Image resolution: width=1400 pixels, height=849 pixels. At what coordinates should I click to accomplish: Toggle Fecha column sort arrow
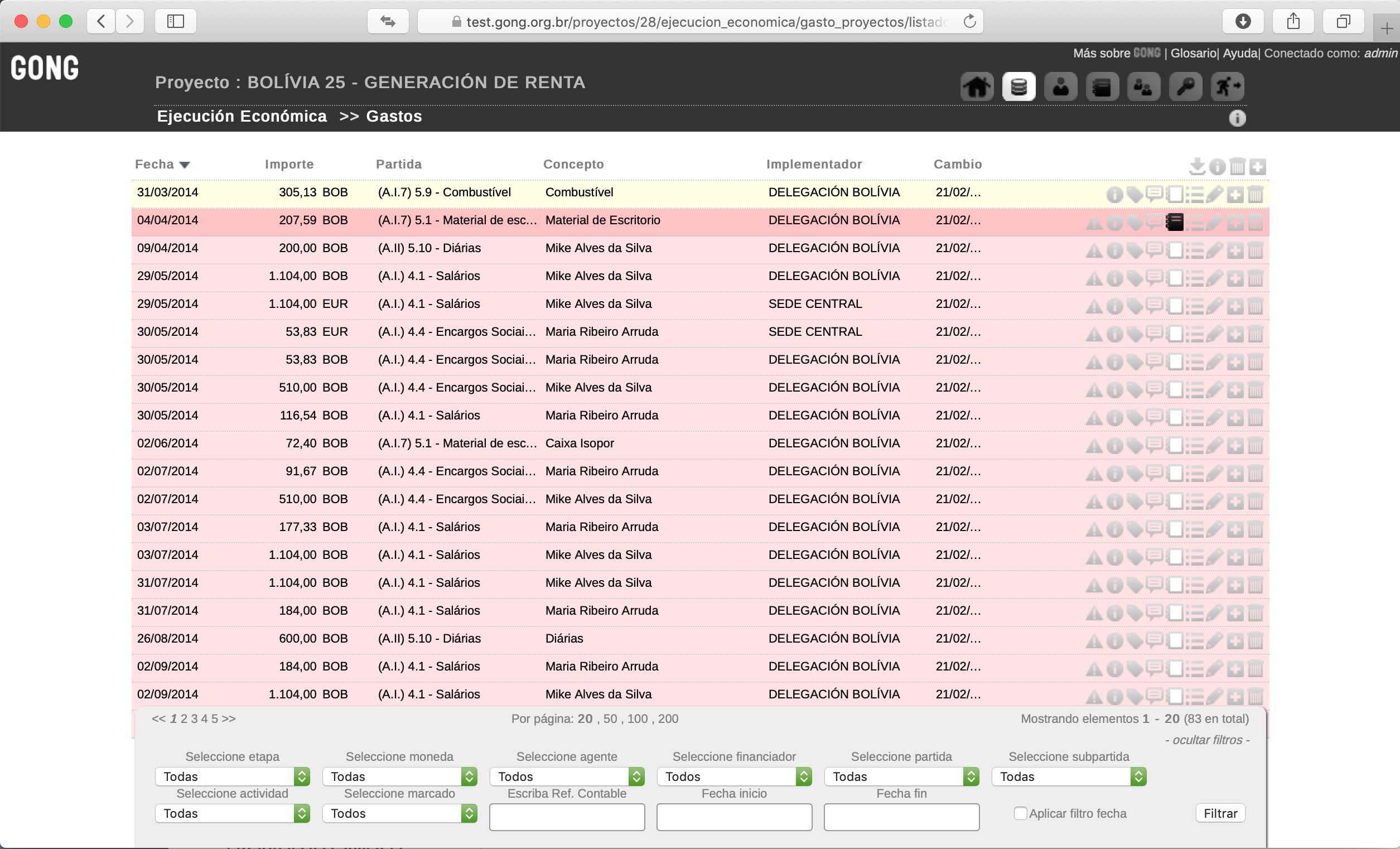tap(184, 165)
